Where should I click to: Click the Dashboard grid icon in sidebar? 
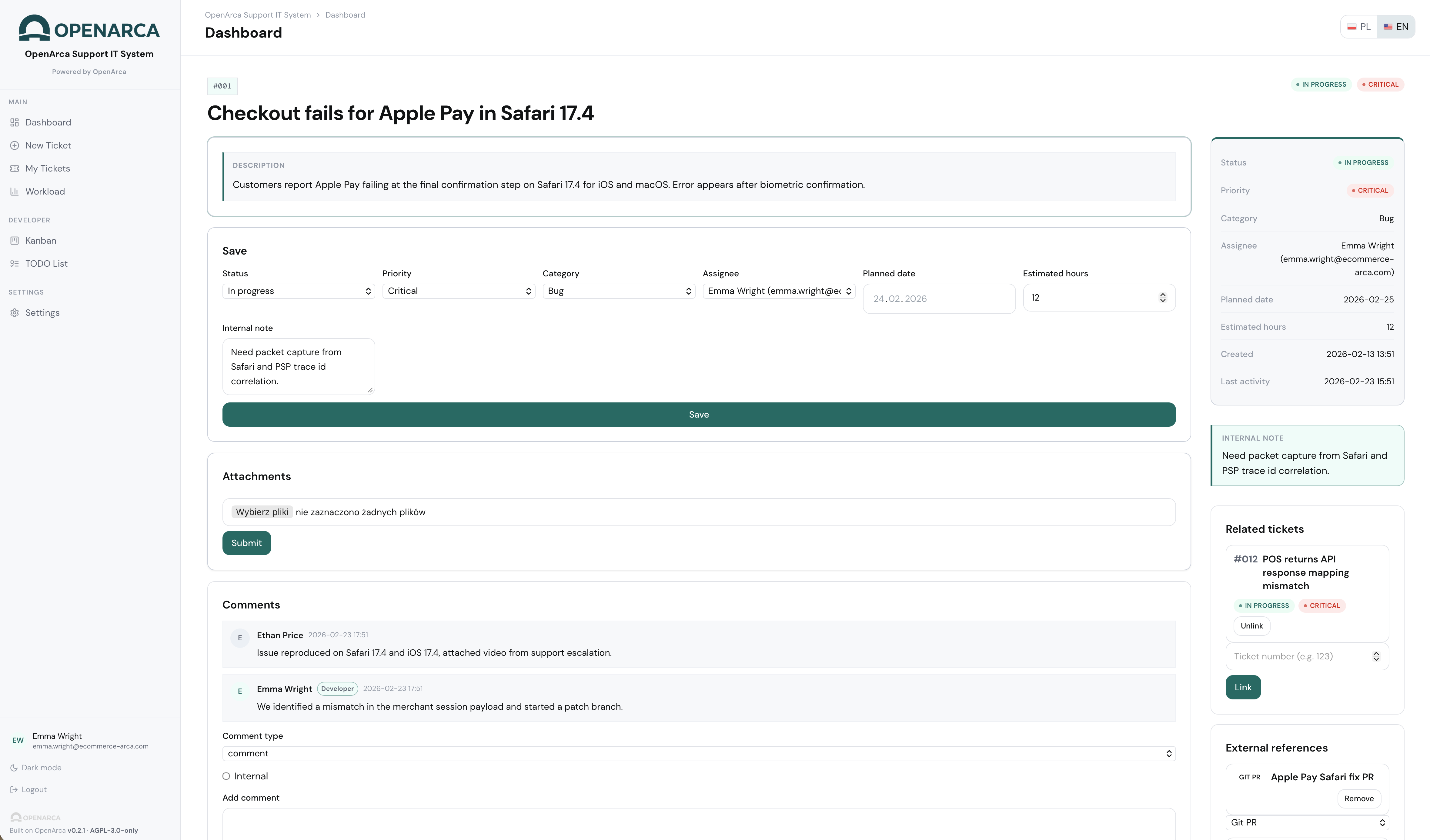point(15,122)
